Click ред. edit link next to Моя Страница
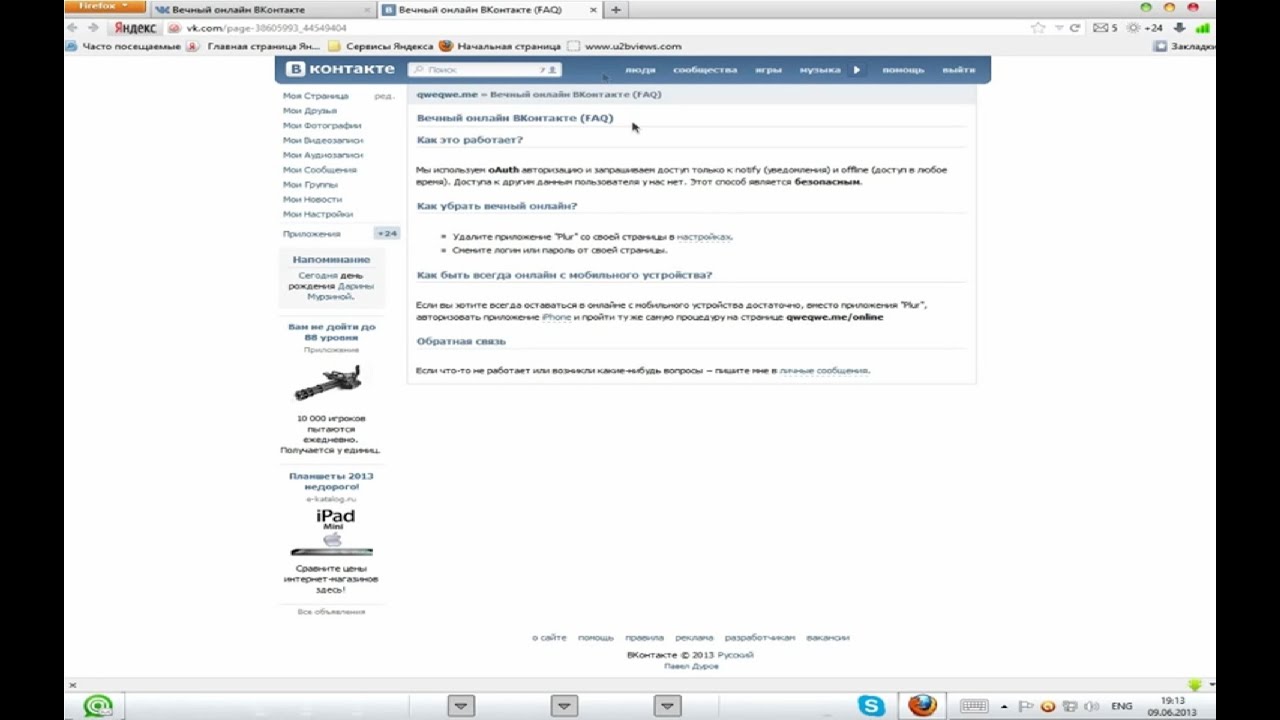 (x=384, y=96)
